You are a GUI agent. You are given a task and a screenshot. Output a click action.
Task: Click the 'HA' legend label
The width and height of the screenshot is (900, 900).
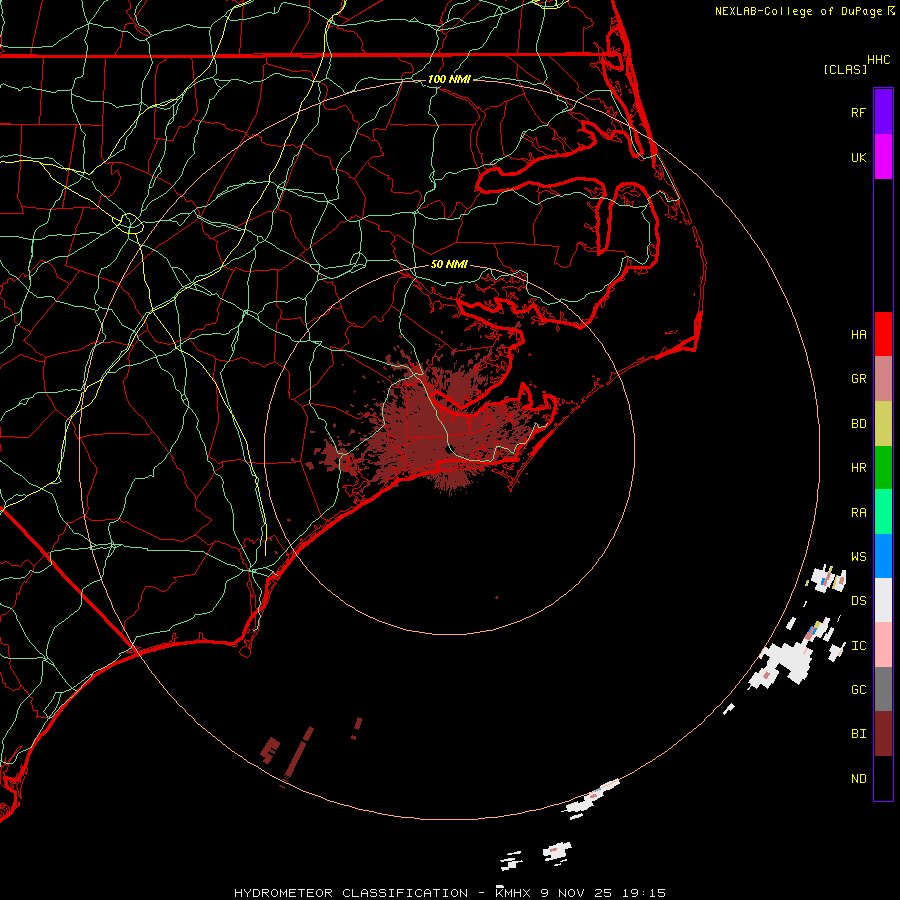pyautogui.click(x=858, y=335)
